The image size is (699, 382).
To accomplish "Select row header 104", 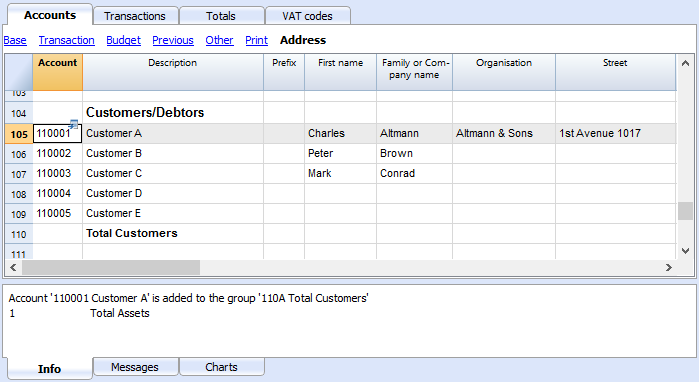I will (x=19, y=113).
